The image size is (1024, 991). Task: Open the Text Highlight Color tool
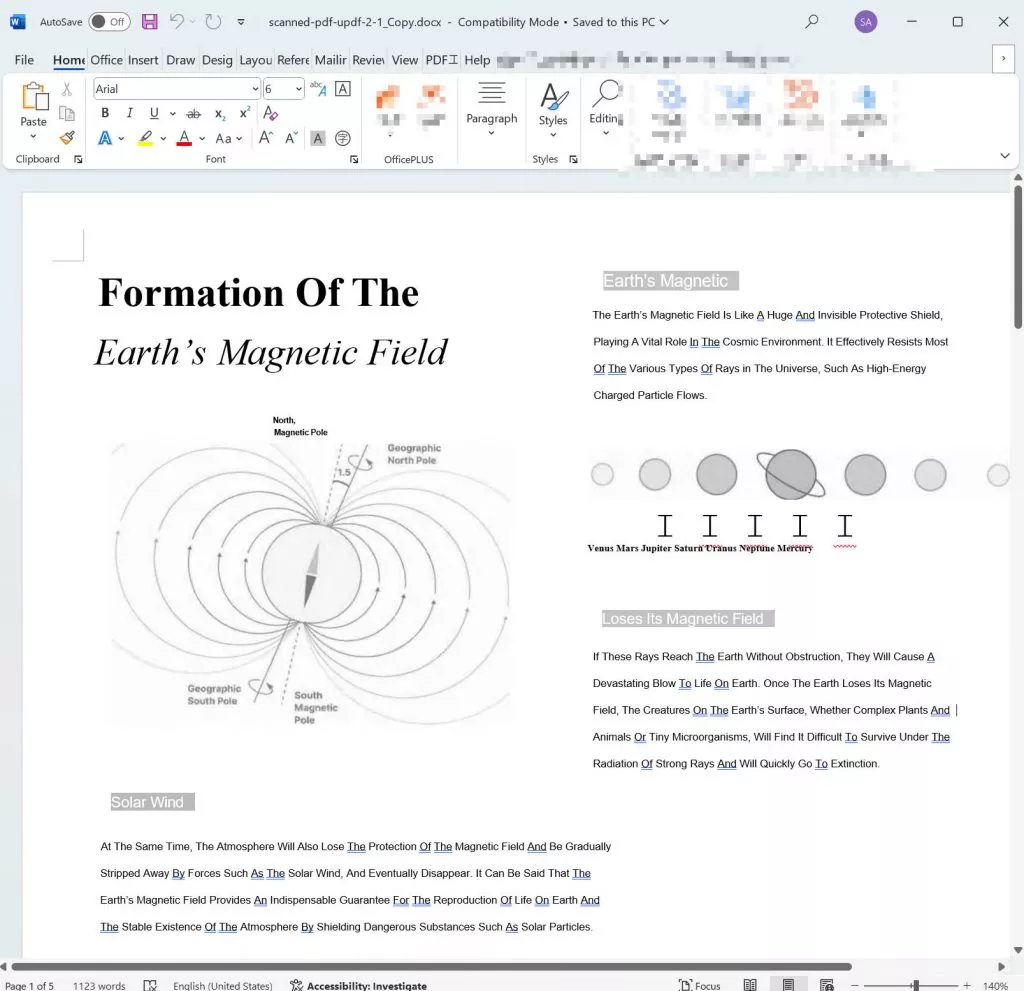(x=146, y=138)
